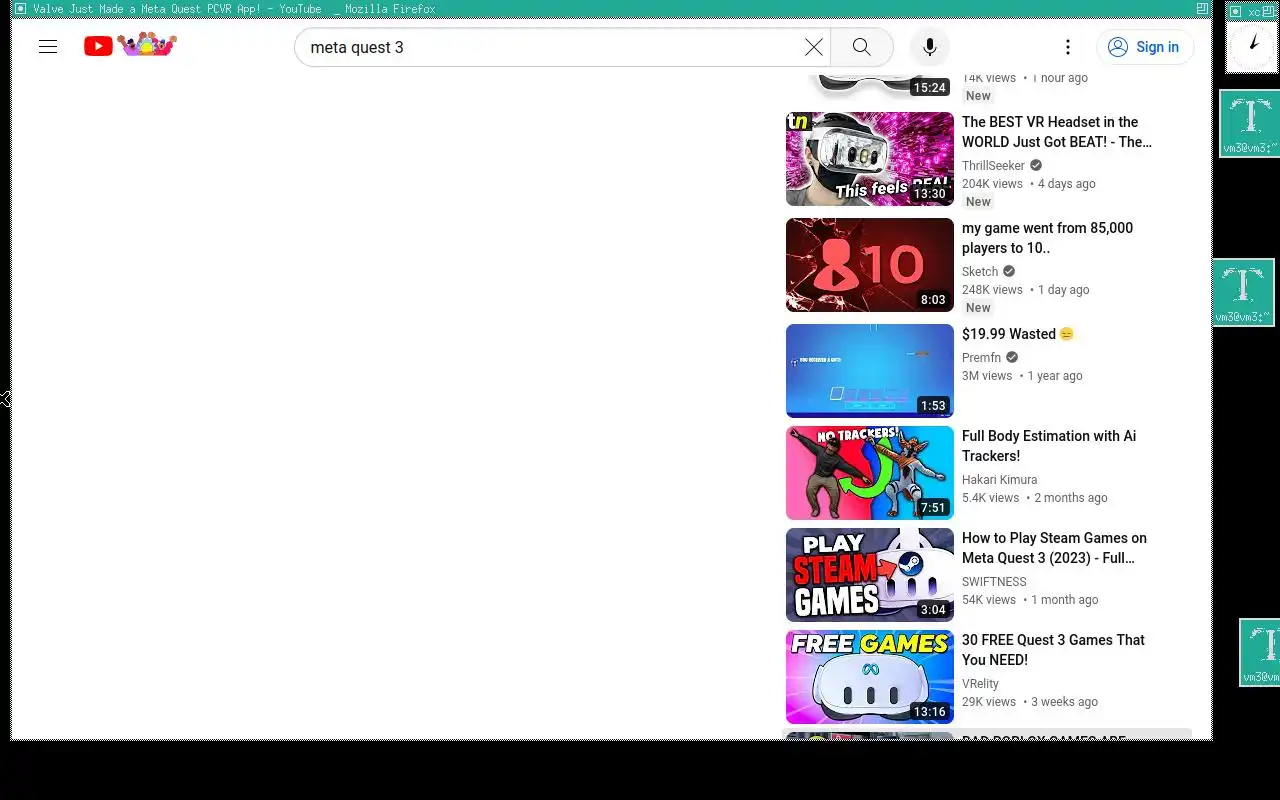The height and width of the screenshot is (800, 1280).
Task: Click 3M views text under Premfn
Action: click(987, 376)
